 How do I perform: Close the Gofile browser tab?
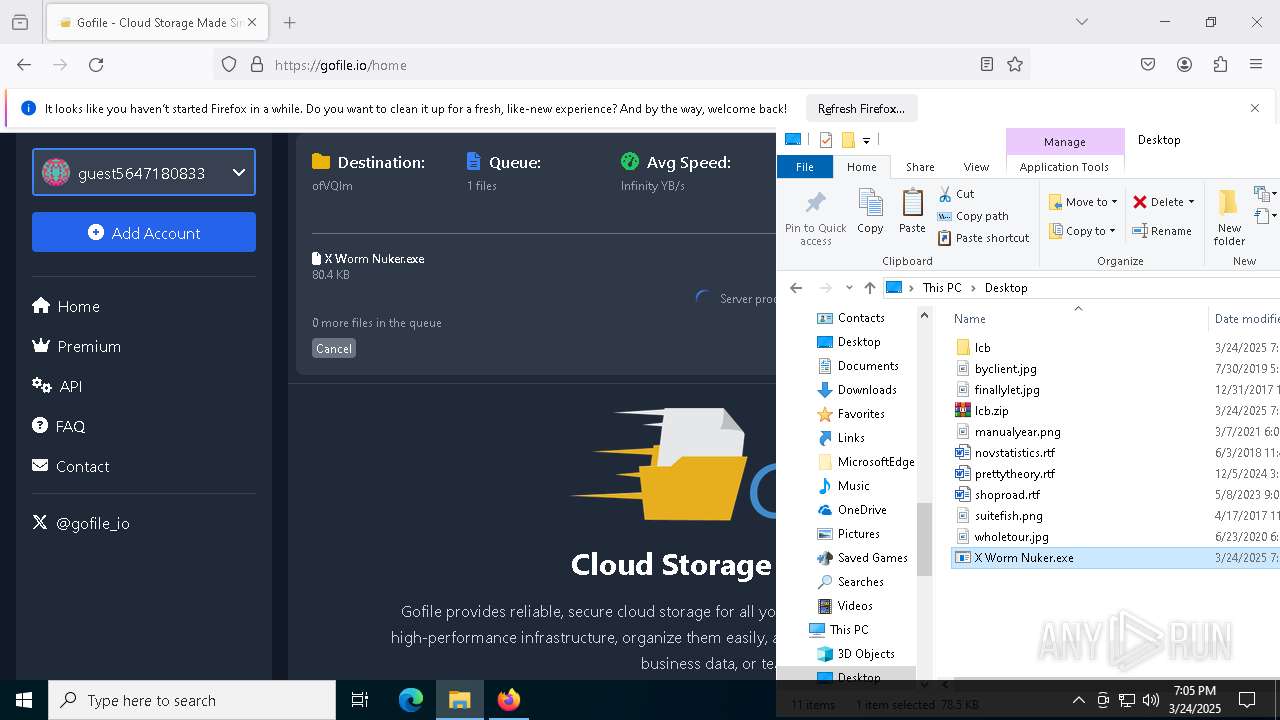pos(252,22)
